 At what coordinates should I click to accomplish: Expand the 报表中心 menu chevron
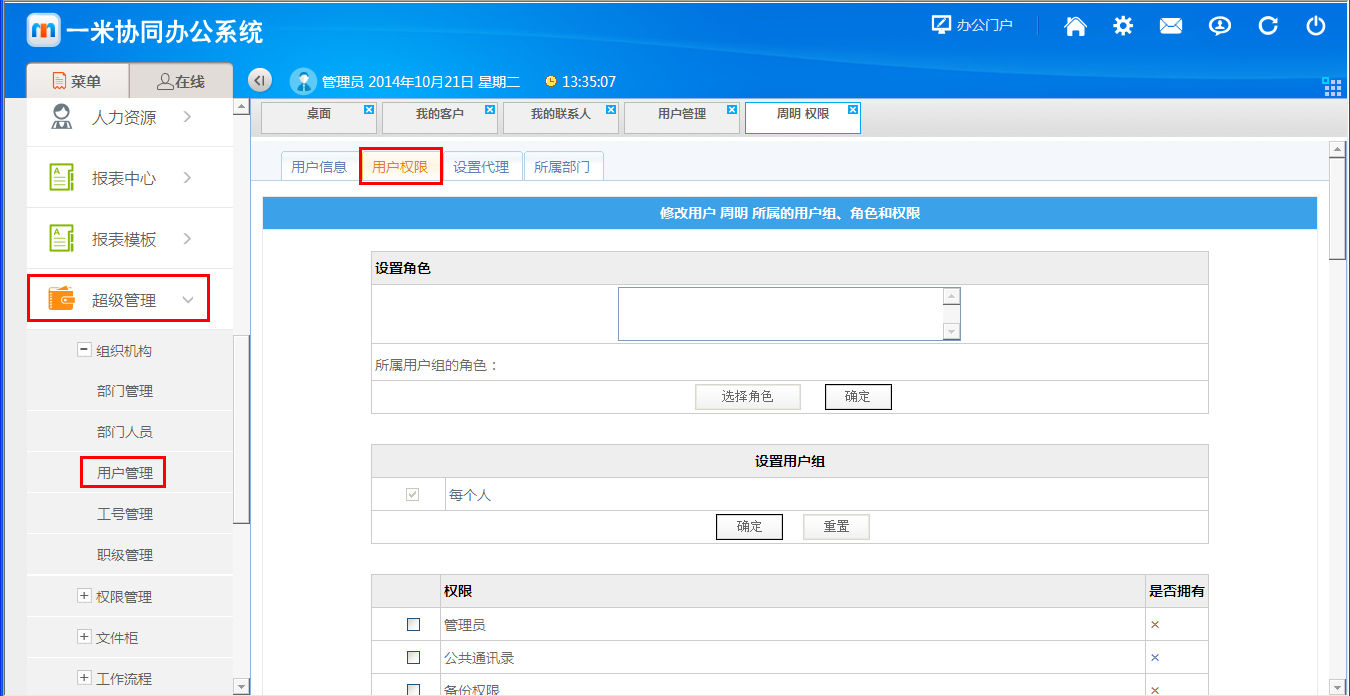pos(187,178)
